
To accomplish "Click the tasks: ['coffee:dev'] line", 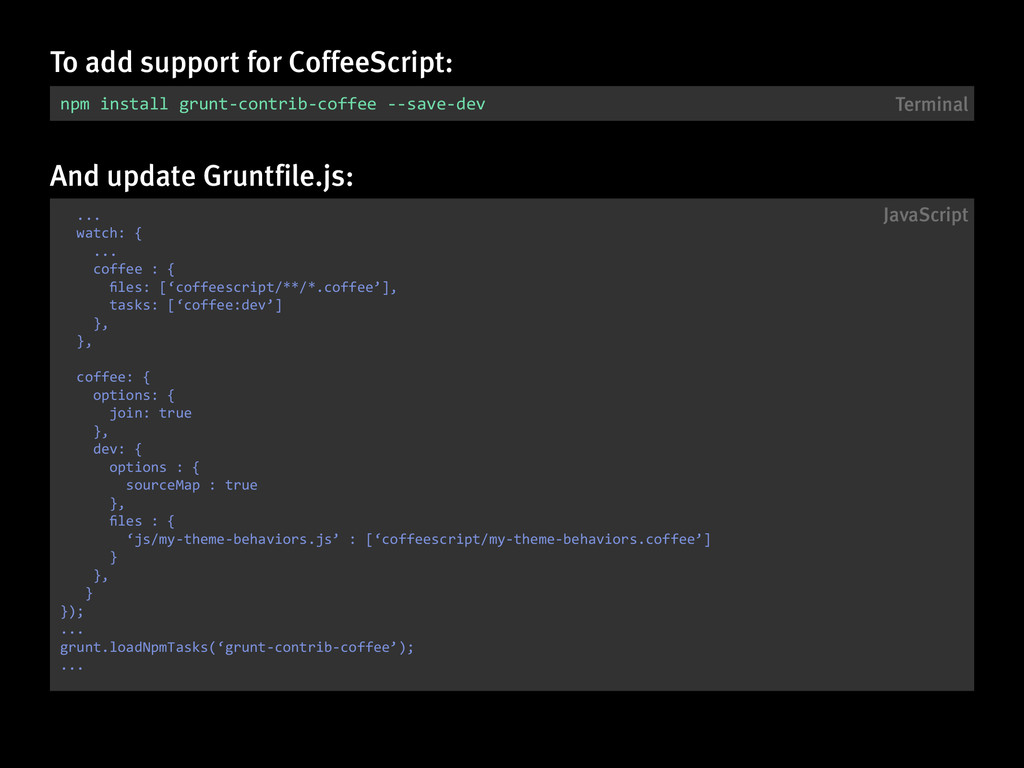I will pyautogui.click(x=195, y=305).
